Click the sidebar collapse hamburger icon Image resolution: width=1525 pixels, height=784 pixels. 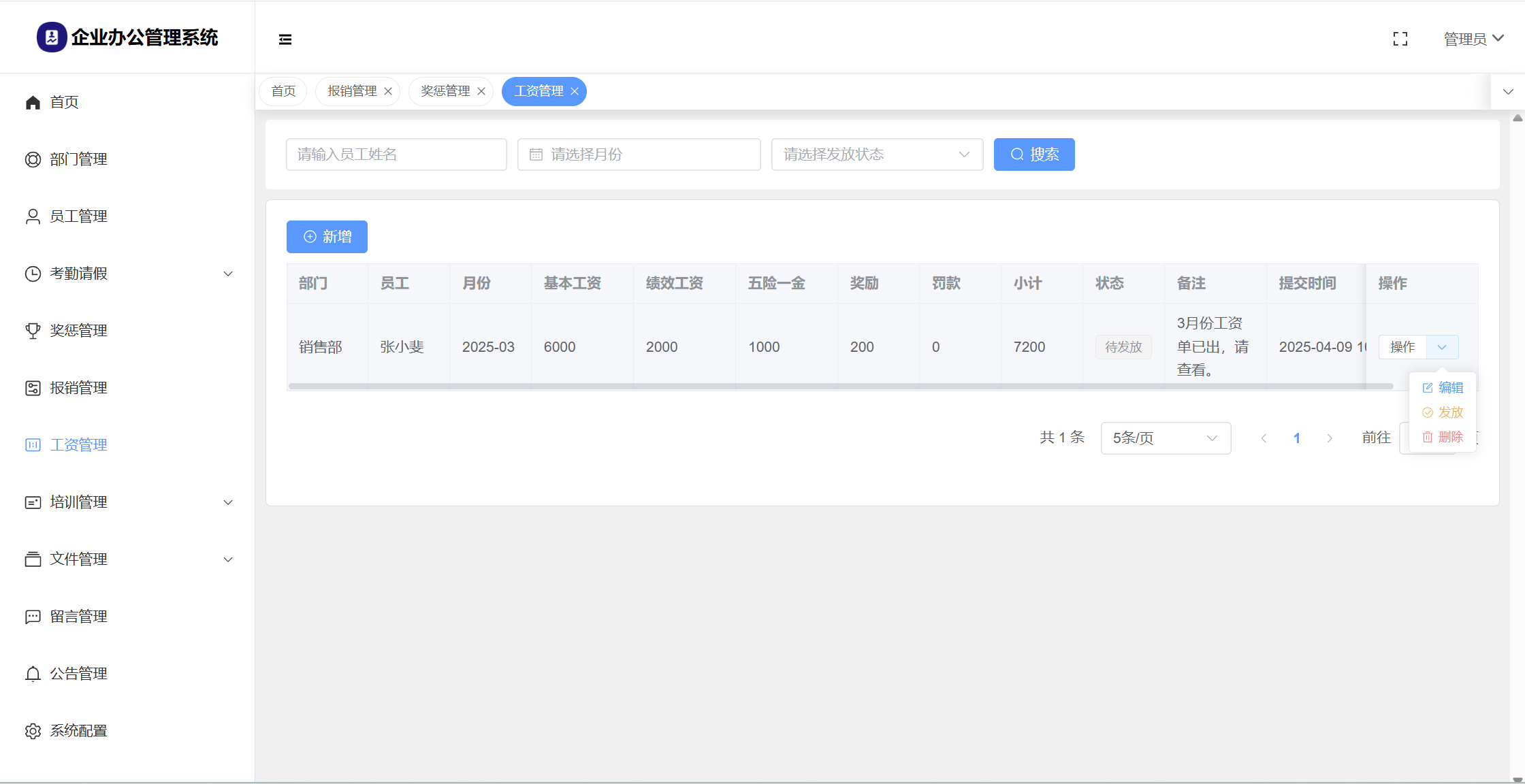coord(285,39)
